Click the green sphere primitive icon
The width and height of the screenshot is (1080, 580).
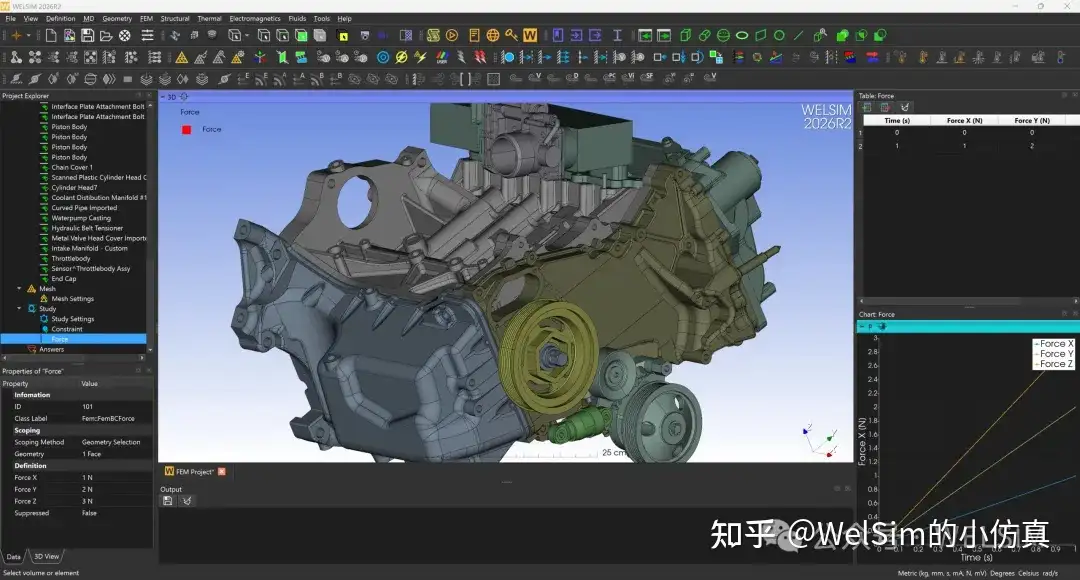pos(723,35)
